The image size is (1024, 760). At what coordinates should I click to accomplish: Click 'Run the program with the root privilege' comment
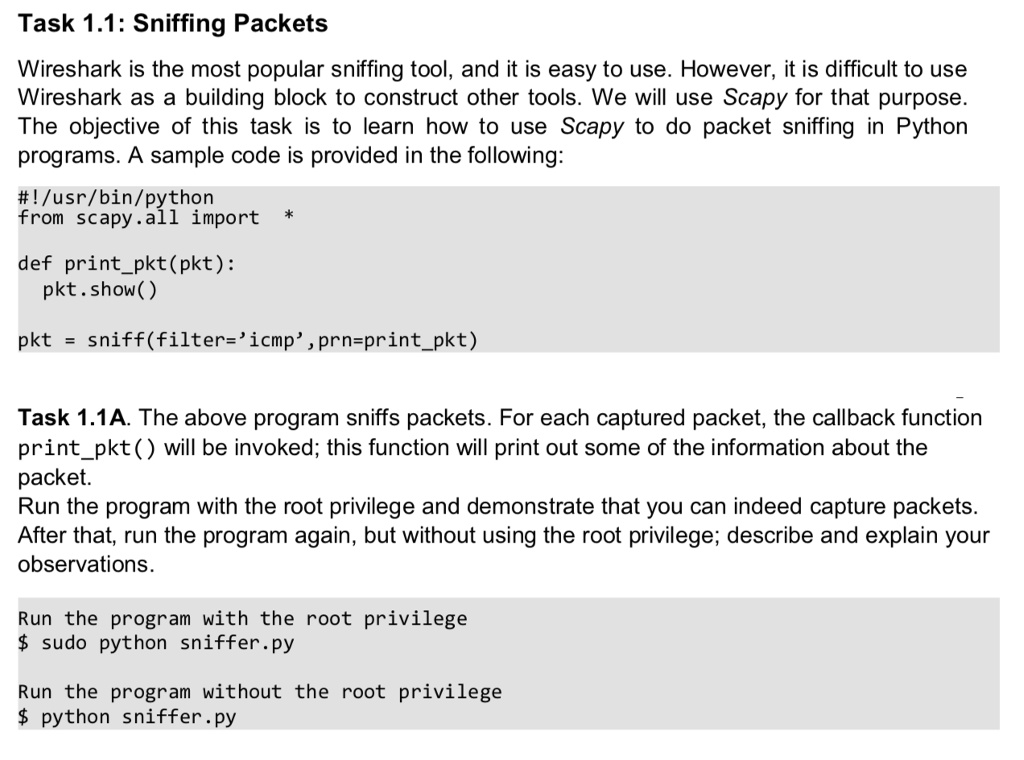coord(242,618)
